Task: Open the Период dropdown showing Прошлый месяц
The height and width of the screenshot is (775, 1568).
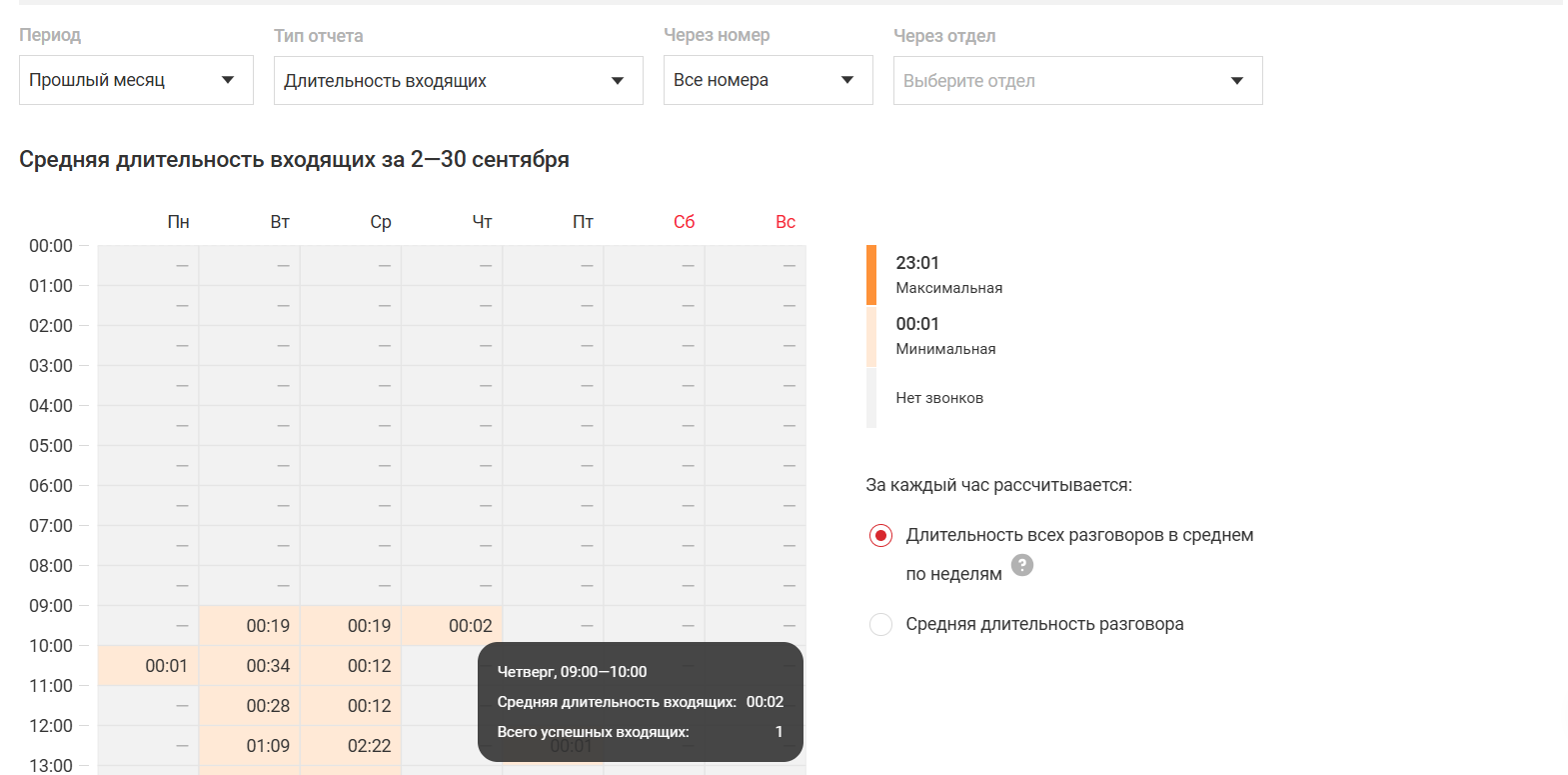Action: click(136, 80)
